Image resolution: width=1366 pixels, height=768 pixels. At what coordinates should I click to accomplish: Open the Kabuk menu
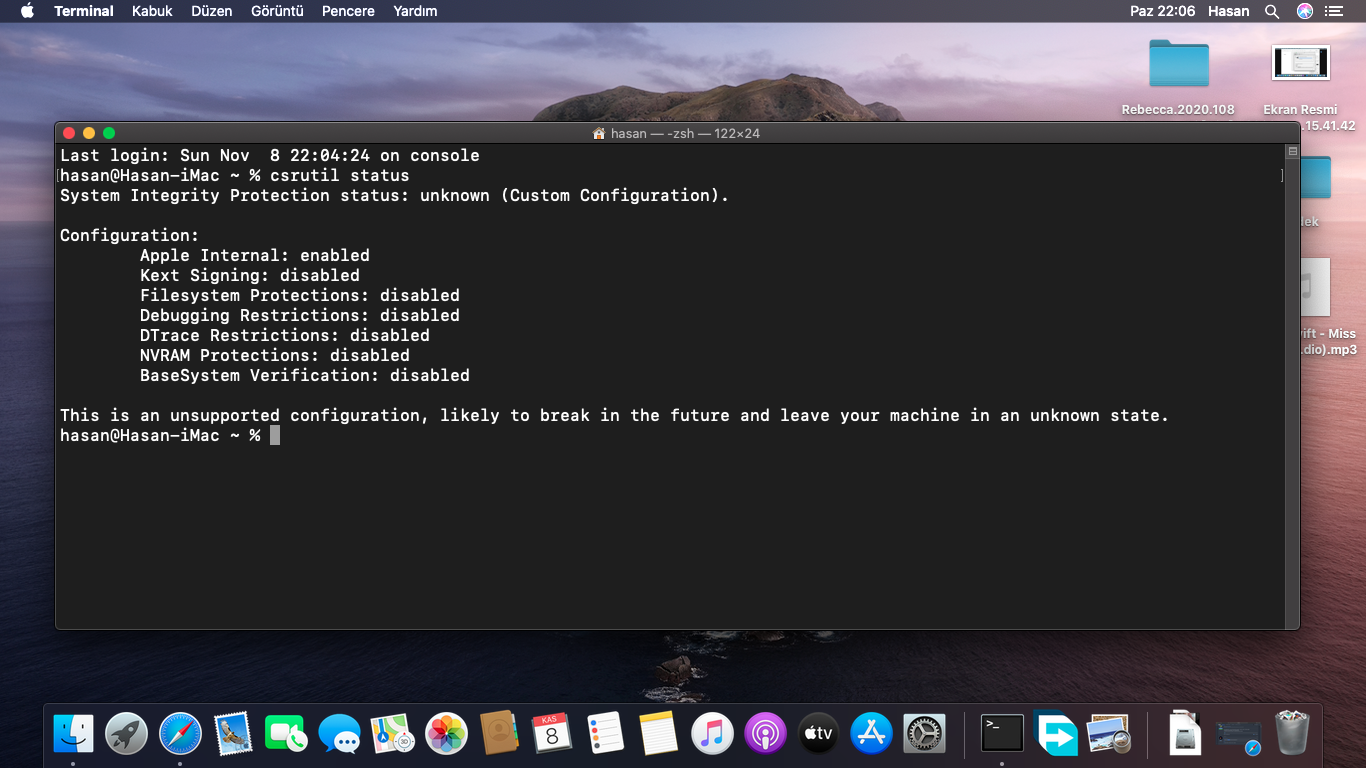152,11
